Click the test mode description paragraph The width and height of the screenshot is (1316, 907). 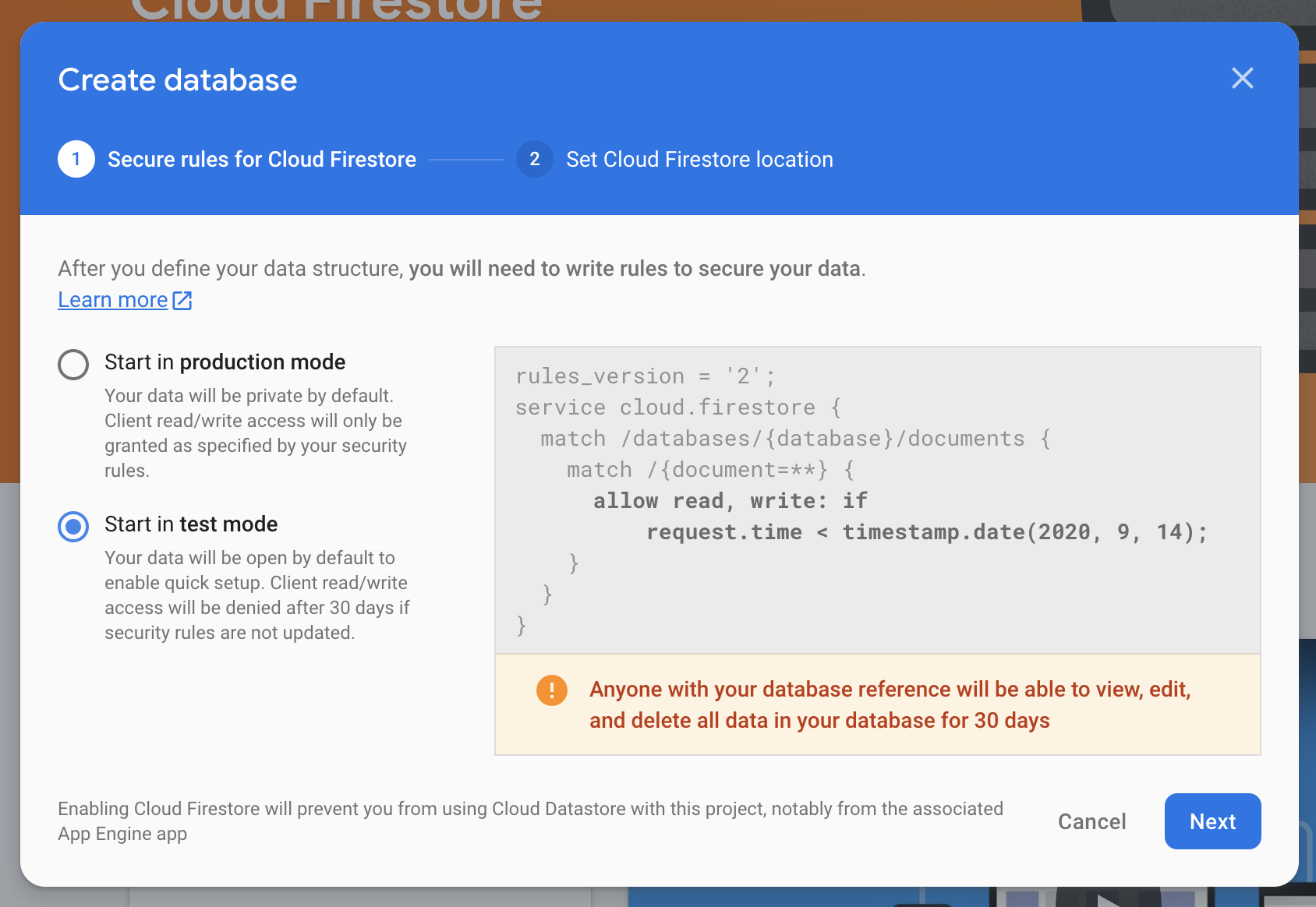coord(256,595)
